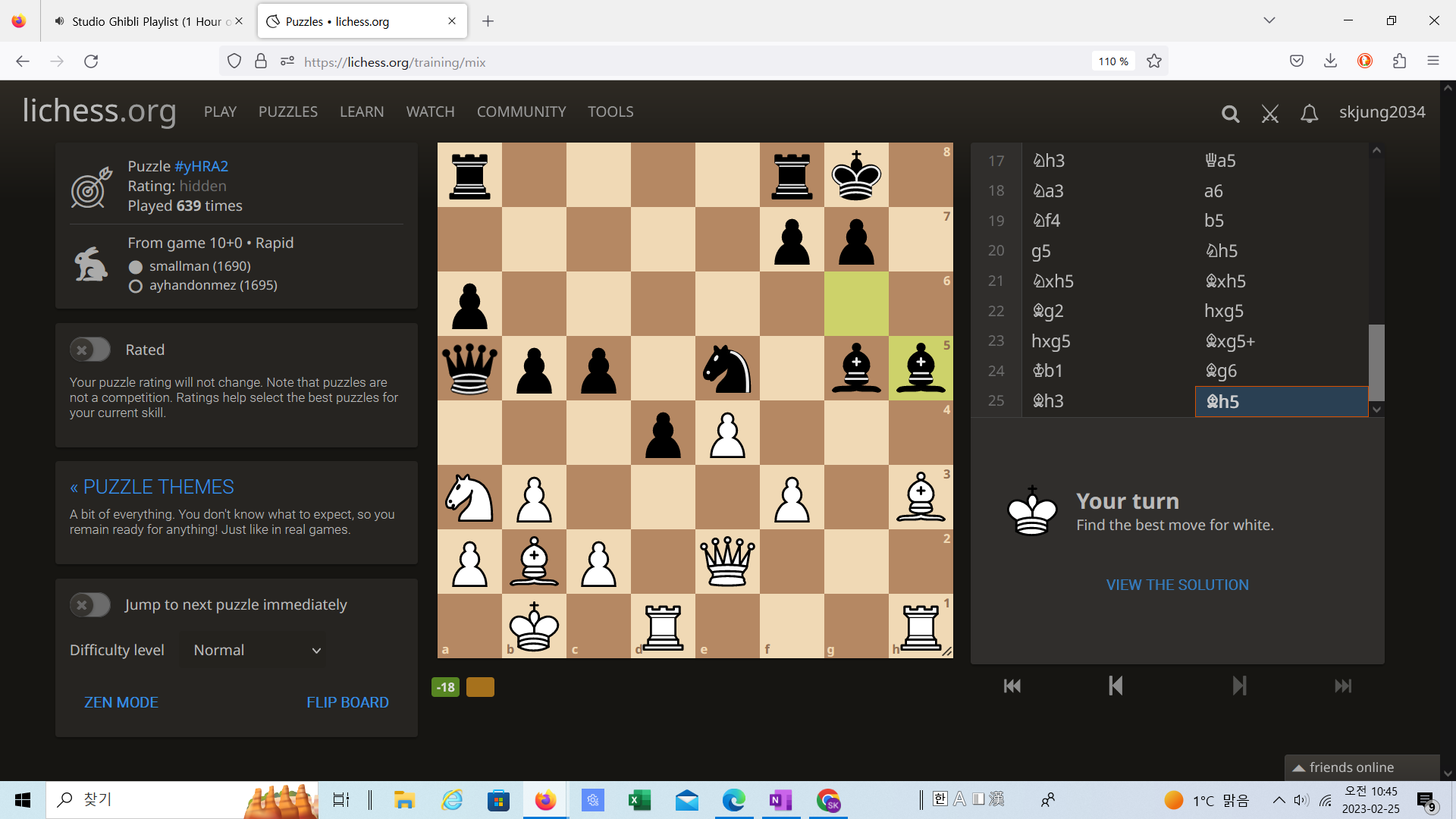The image size is (1456, 819).
Task: Click the black bishop on g5
Action: pyautogui.click(x=856, y=369)
